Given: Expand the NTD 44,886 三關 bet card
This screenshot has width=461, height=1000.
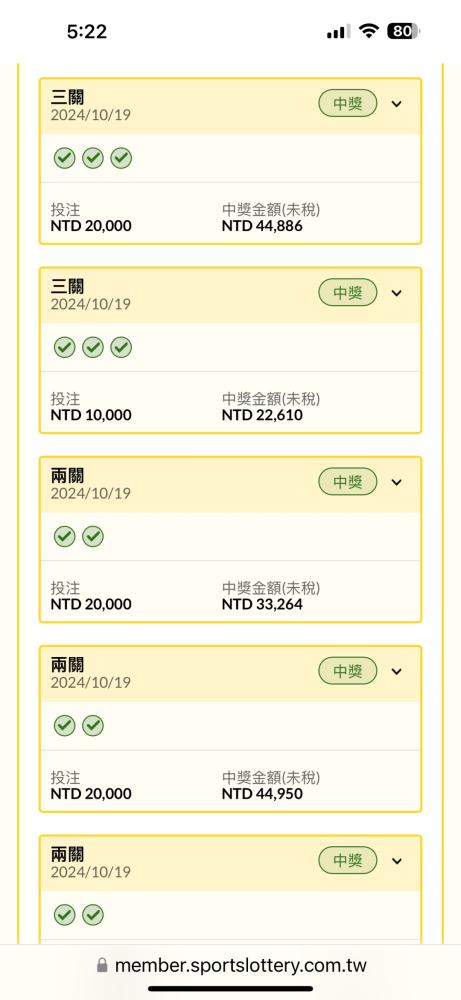Looking at the screenshot, I should coord(397,104).
